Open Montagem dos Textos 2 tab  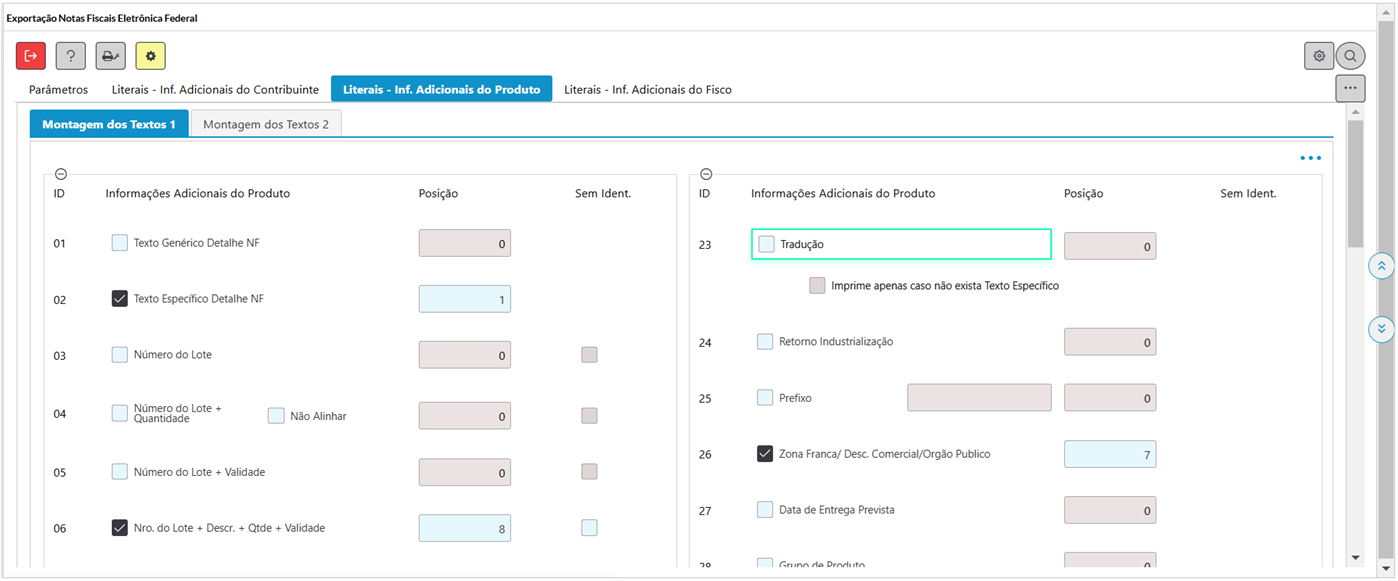(x=266, y=124)
